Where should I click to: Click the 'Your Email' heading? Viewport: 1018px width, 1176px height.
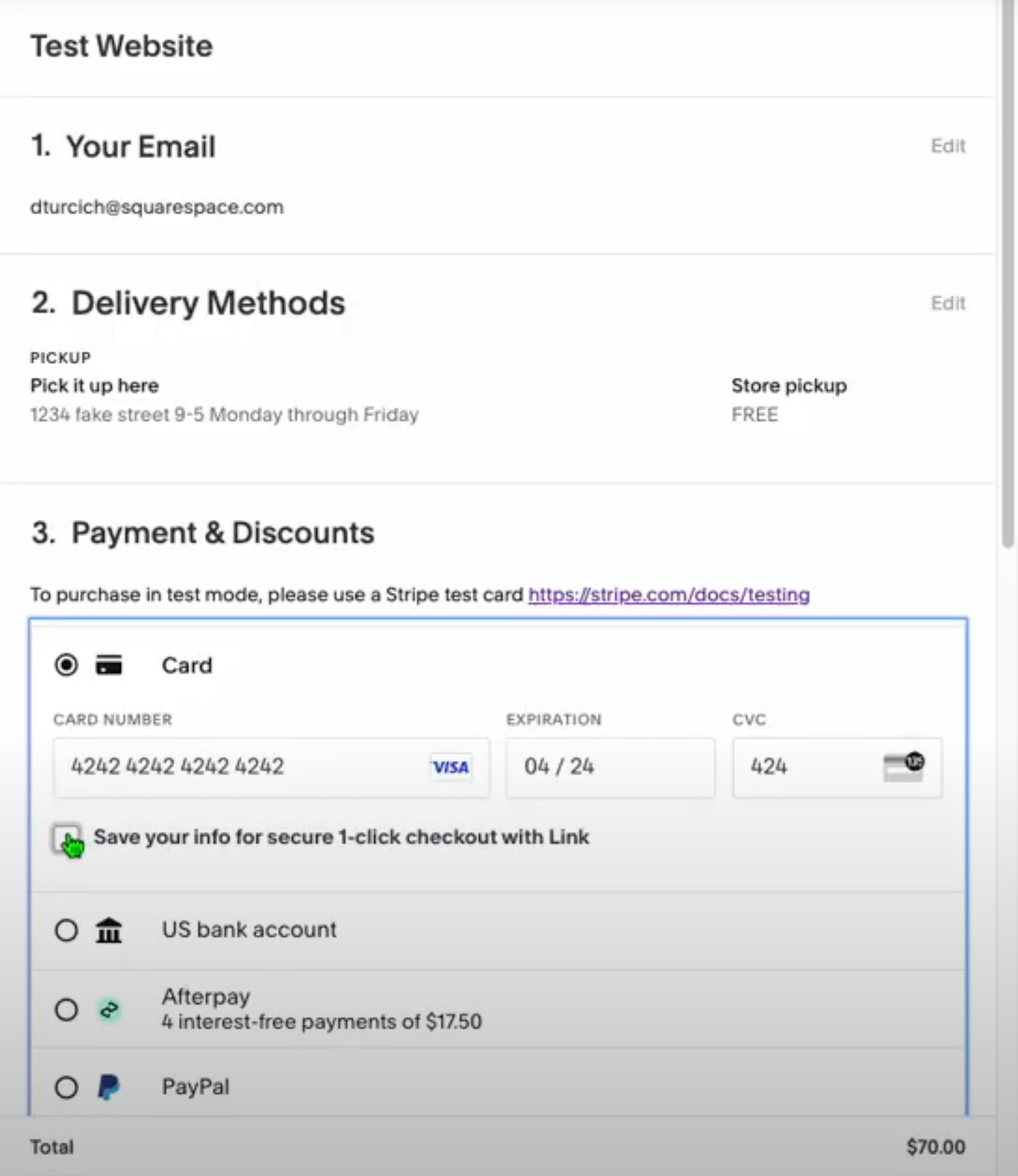[141, 146]
